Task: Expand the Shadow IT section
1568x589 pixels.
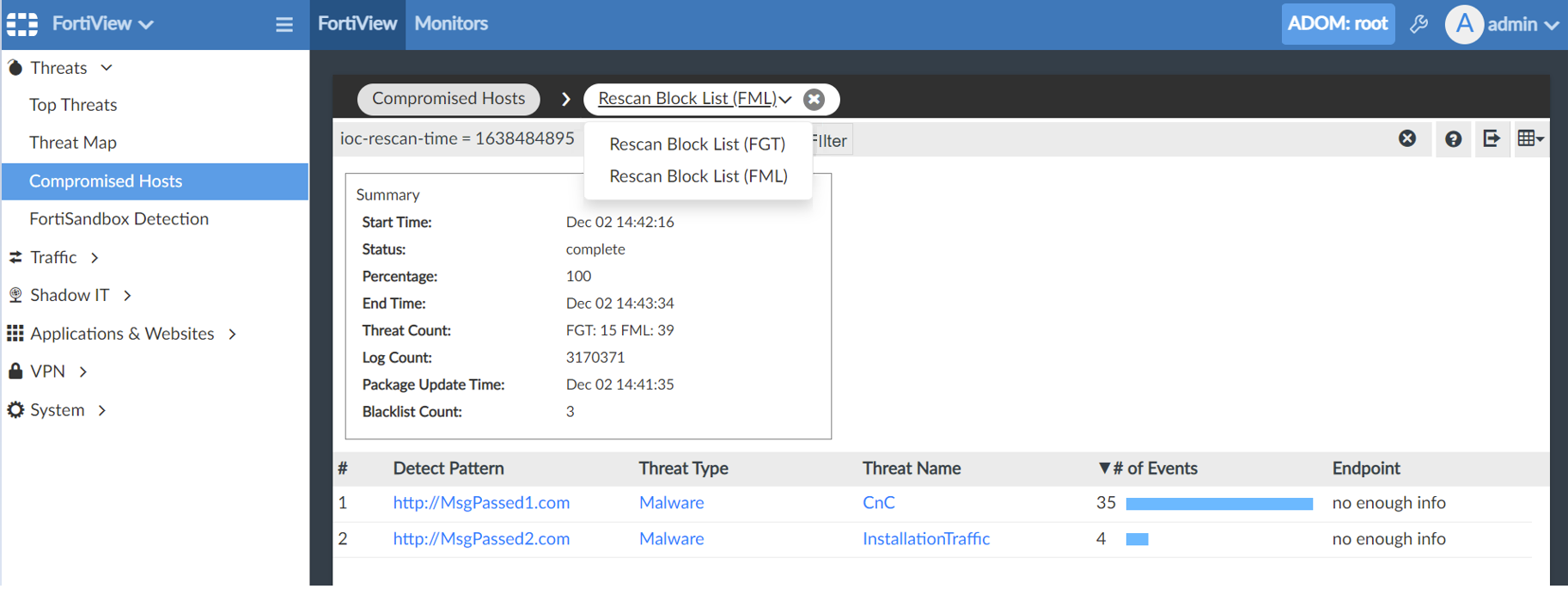Action: (x=127, y=295)
